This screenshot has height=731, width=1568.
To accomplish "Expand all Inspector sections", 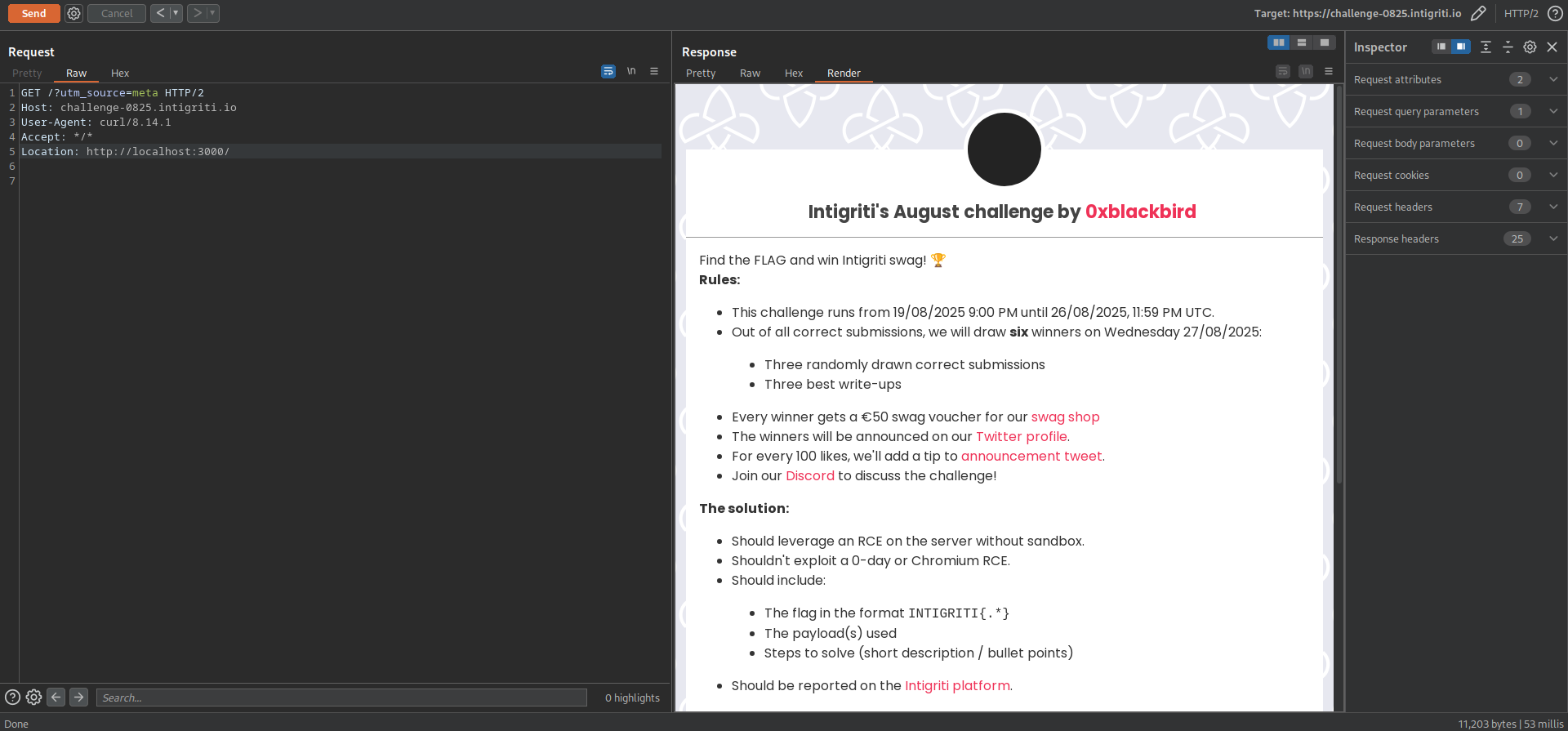I will click(x=1486, y=47).
